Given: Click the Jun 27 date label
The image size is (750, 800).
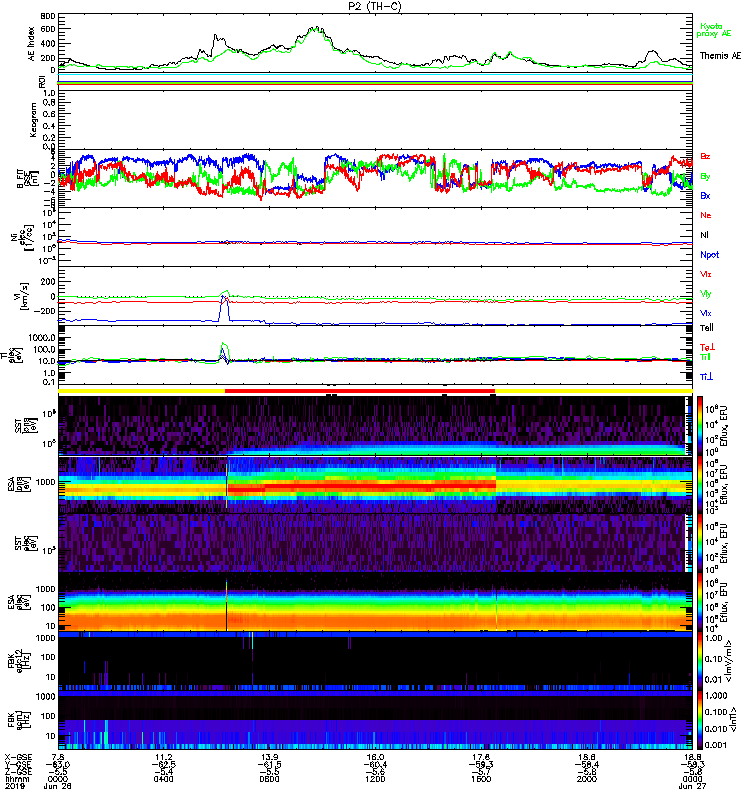Looking at the screenshot, I should 692,786.
